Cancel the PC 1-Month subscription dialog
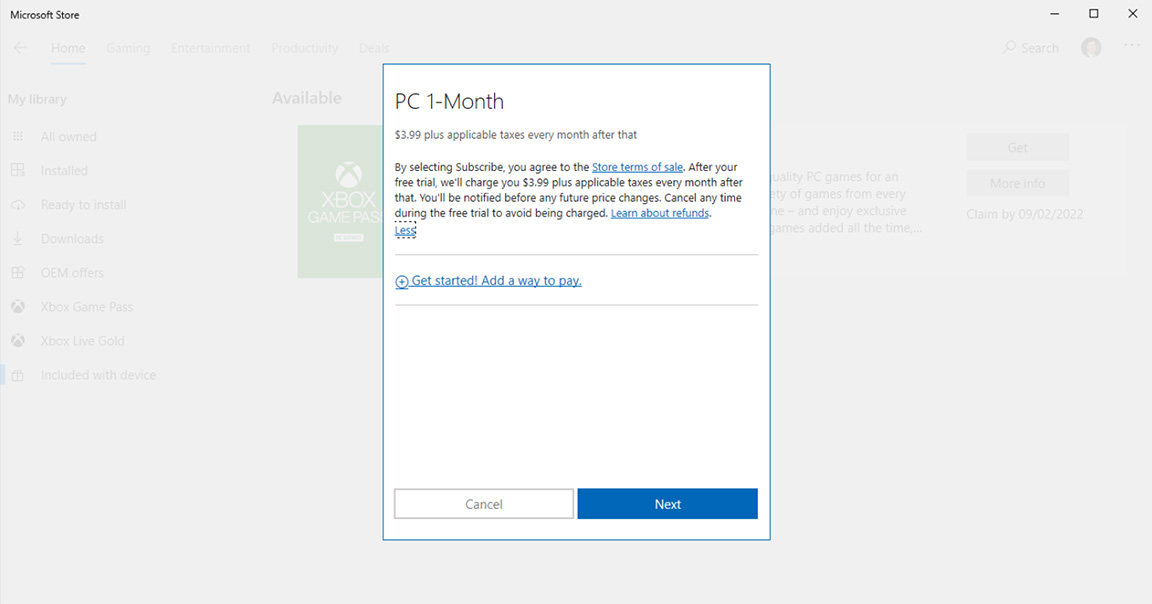 pos(483,504)
